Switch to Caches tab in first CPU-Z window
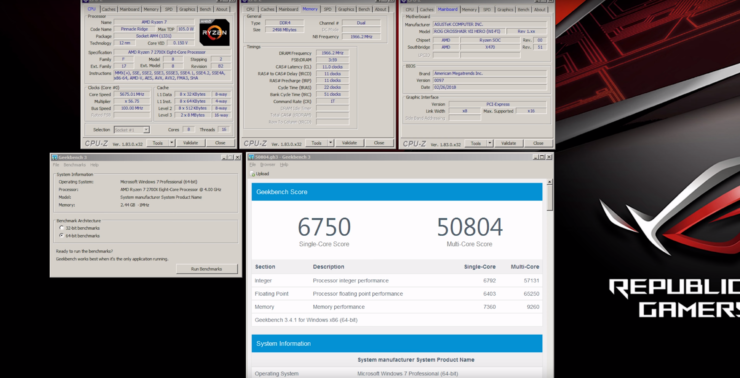The image size is (740, 378). click(109, 9)
